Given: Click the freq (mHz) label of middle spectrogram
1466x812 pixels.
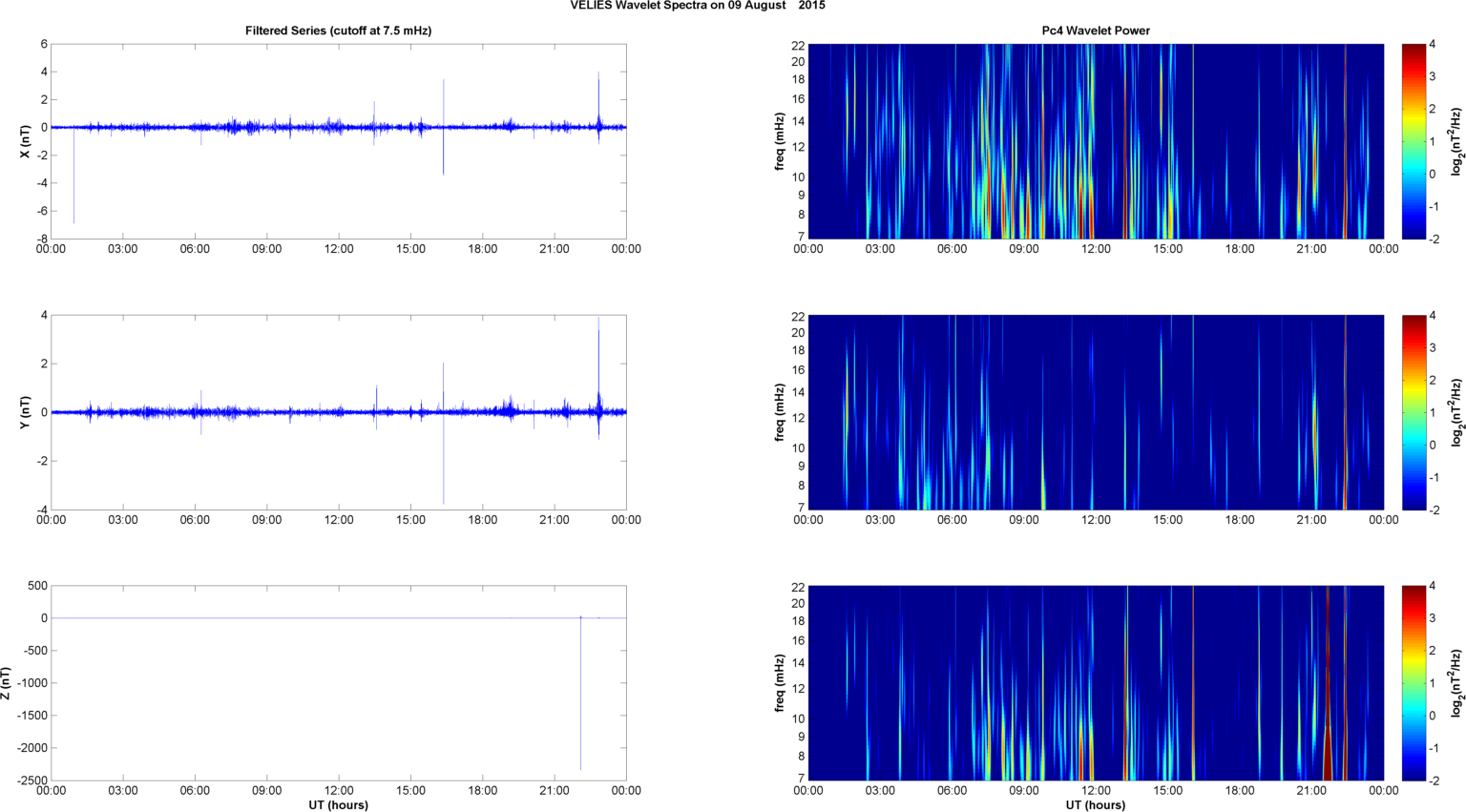Looking at the screenshot, I should (780, 412).
